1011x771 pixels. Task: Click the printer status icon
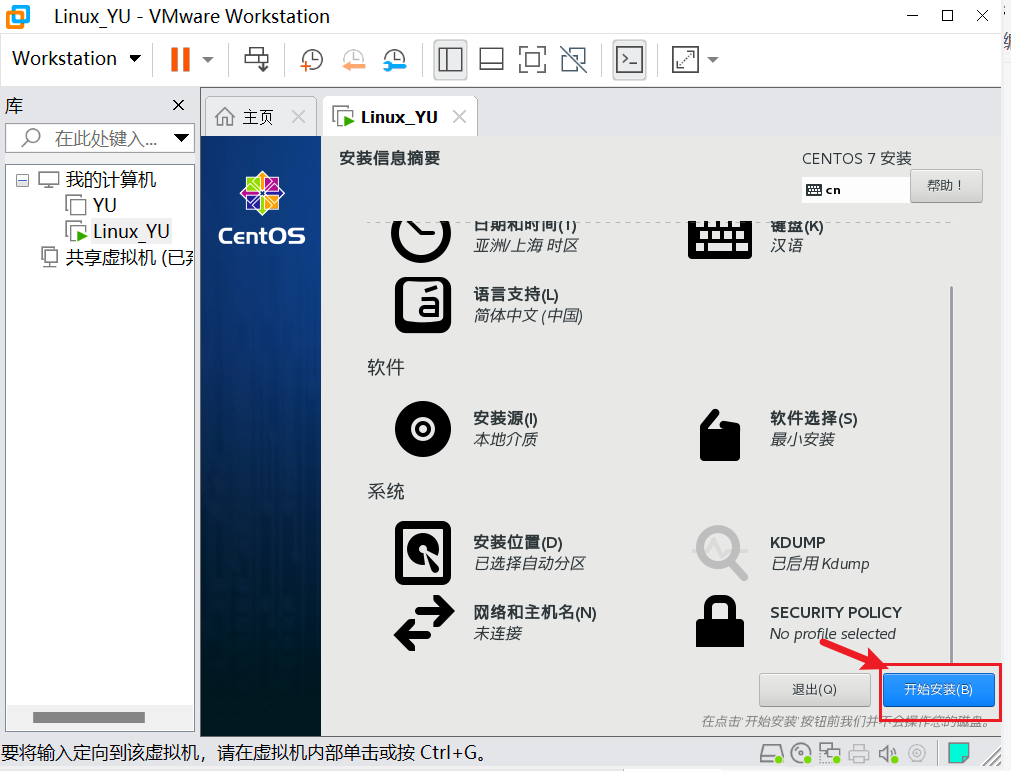pos(859,753)
